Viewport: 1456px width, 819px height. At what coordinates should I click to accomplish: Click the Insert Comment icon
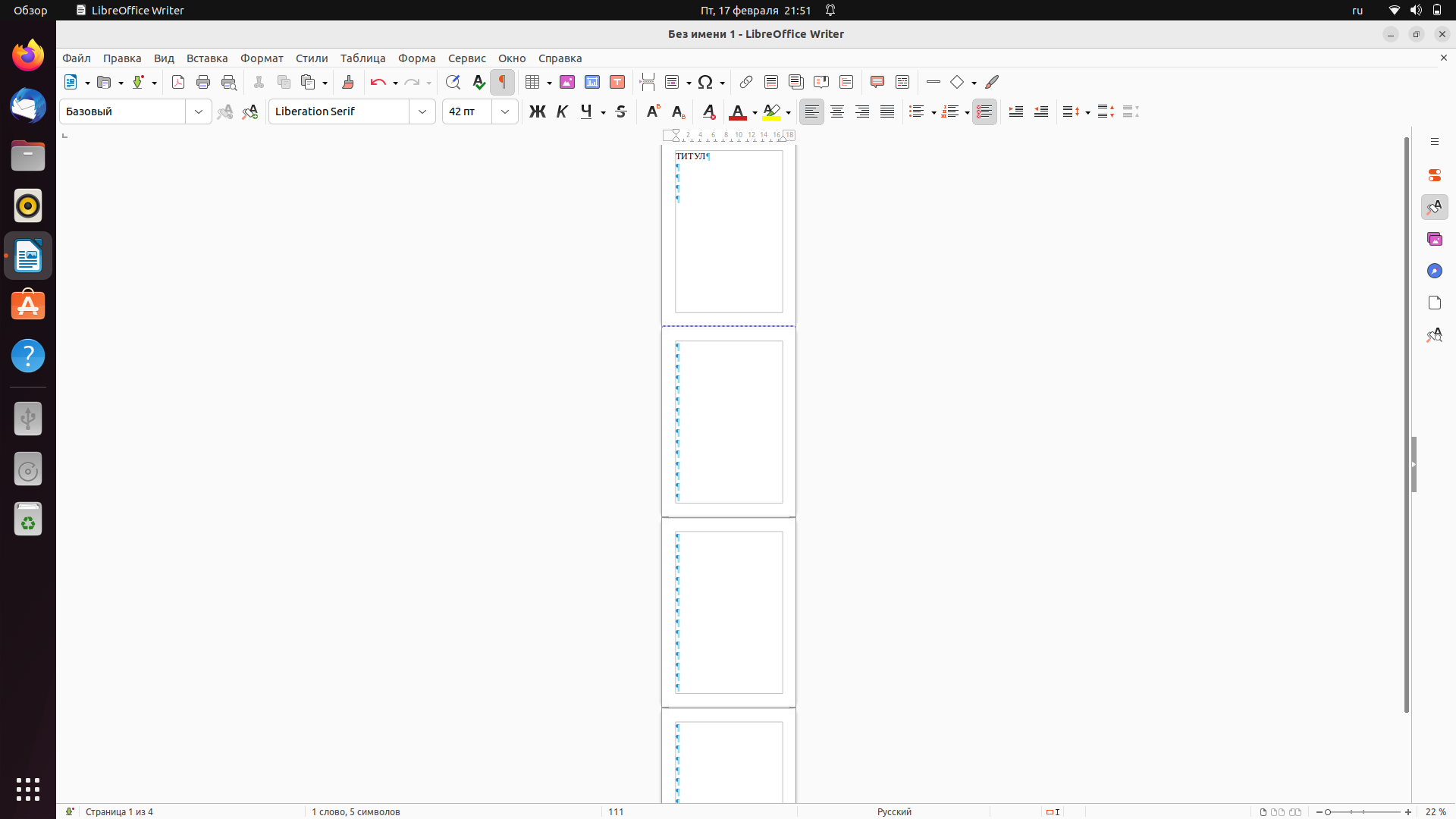877,82
